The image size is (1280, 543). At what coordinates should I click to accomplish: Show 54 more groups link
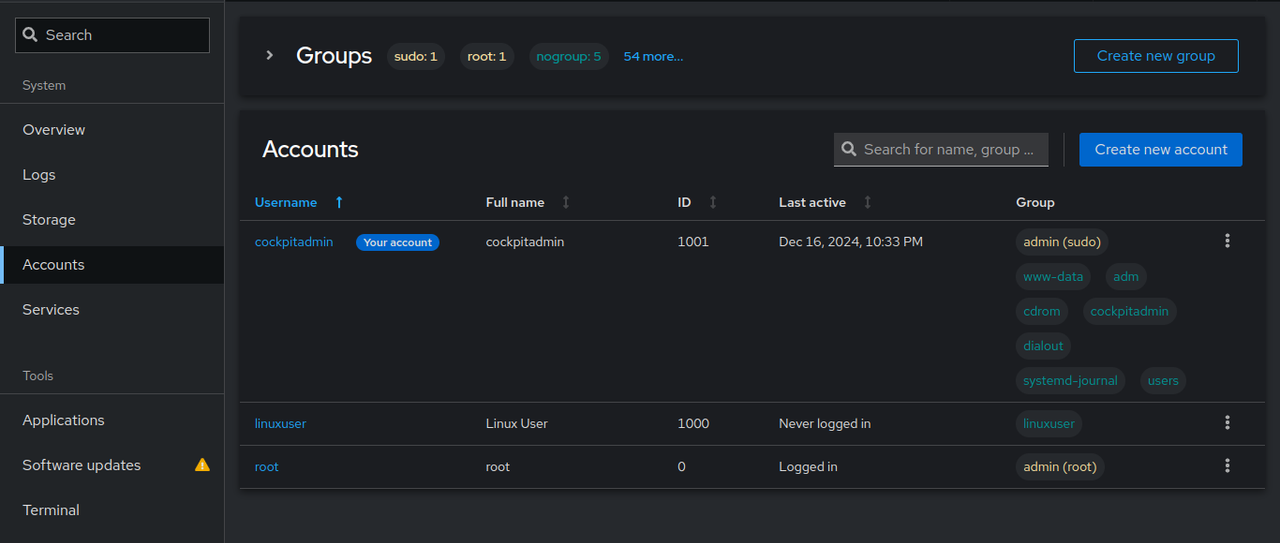coord(653,56)
